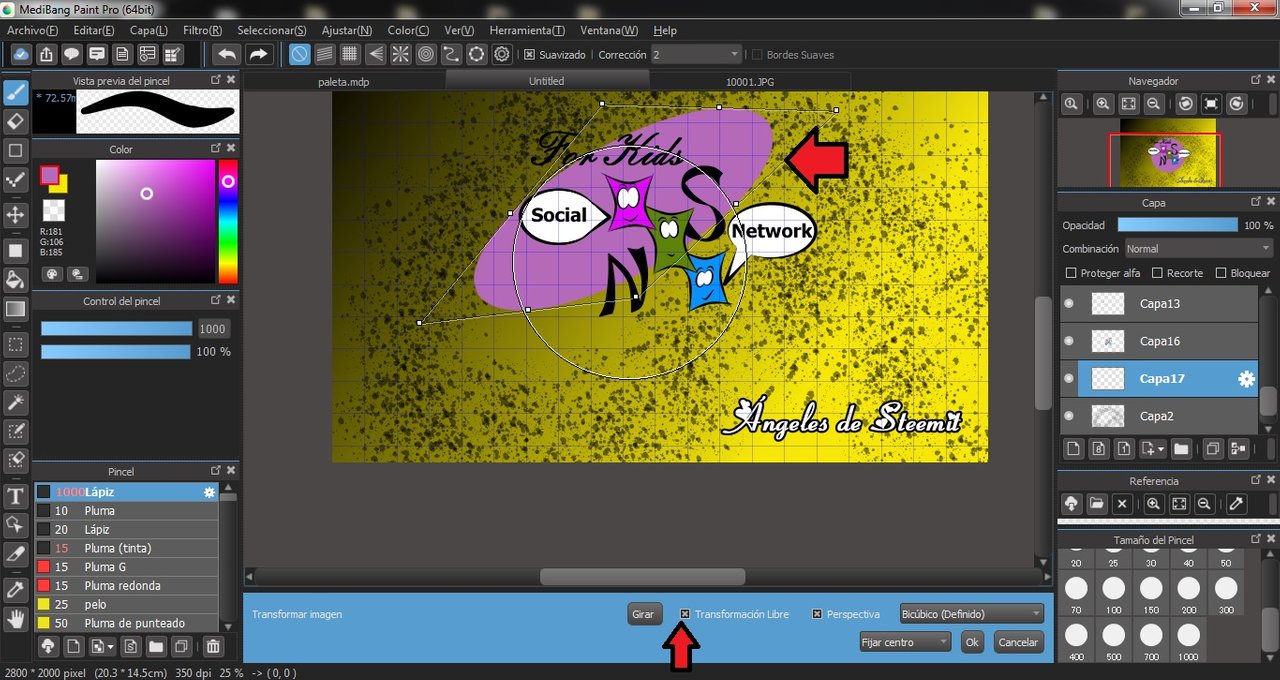
Task: Delete brush with trash icon
Action: click(x=213, y=647)
